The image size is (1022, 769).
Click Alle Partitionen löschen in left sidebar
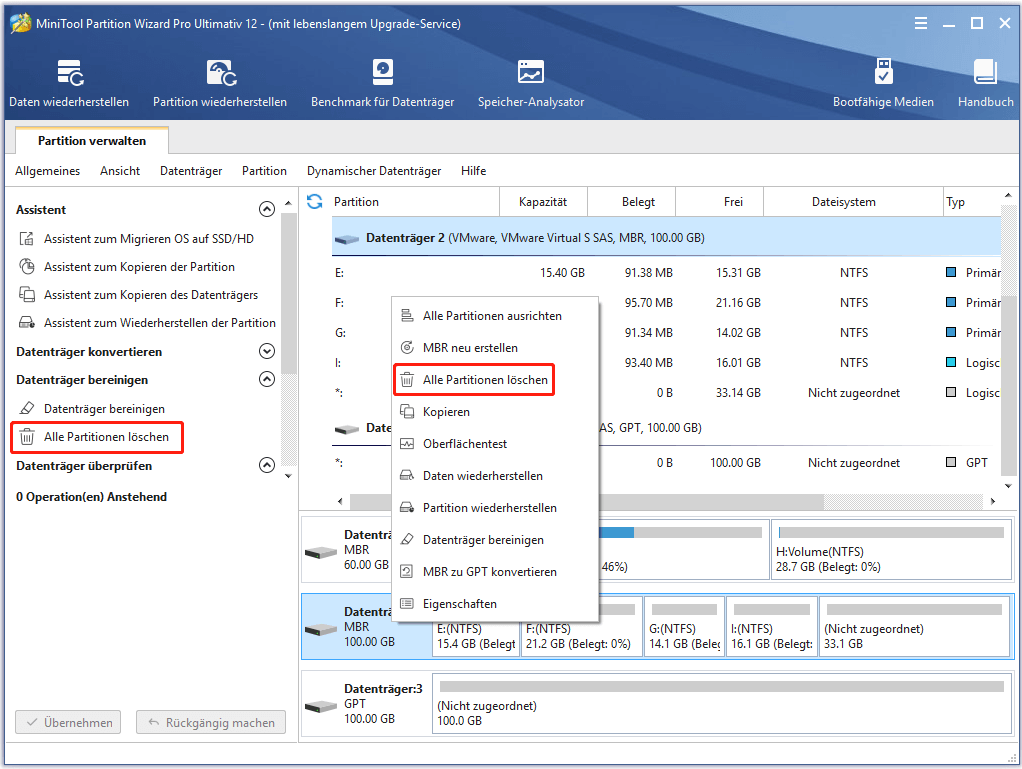[97, 437]
